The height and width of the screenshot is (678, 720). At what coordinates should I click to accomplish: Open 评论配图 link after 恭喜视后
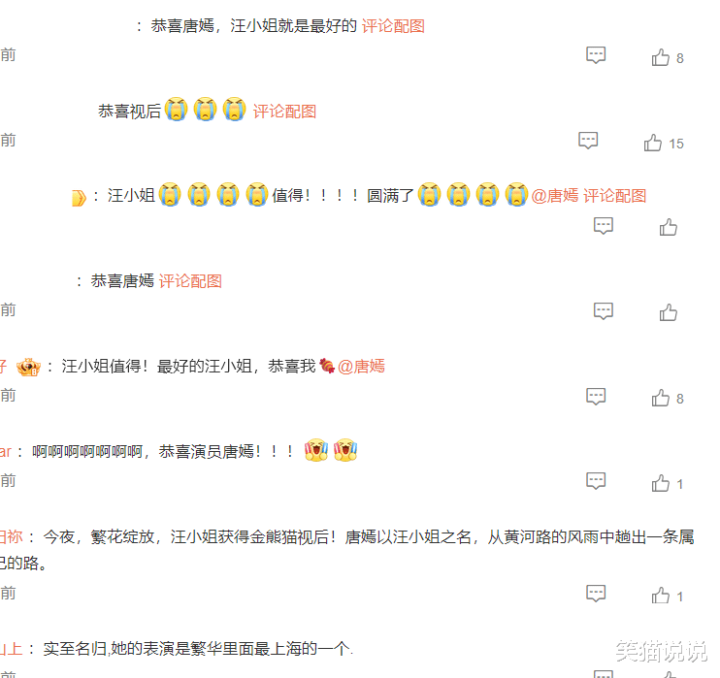(x=285, y=111)
